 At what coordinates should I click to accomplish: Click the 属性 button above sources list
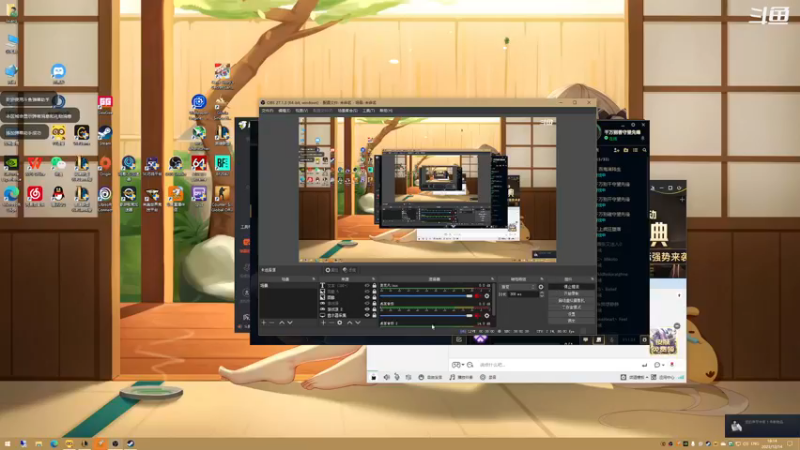pos(332,270)
